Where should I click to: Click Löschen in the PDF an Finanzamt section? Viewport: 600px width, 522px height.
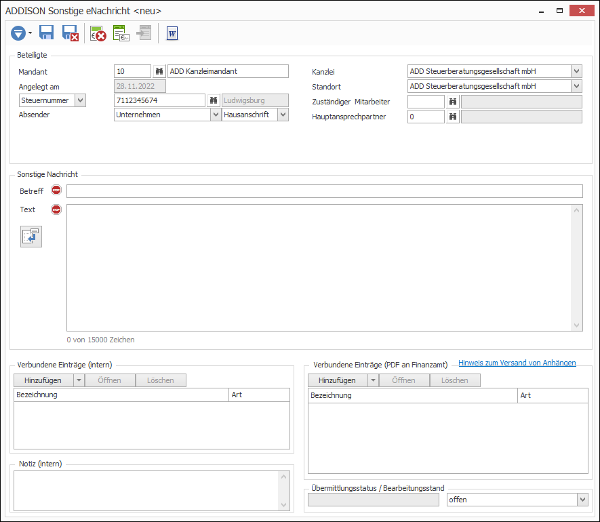pyautogui.click(x=455, y=380)
